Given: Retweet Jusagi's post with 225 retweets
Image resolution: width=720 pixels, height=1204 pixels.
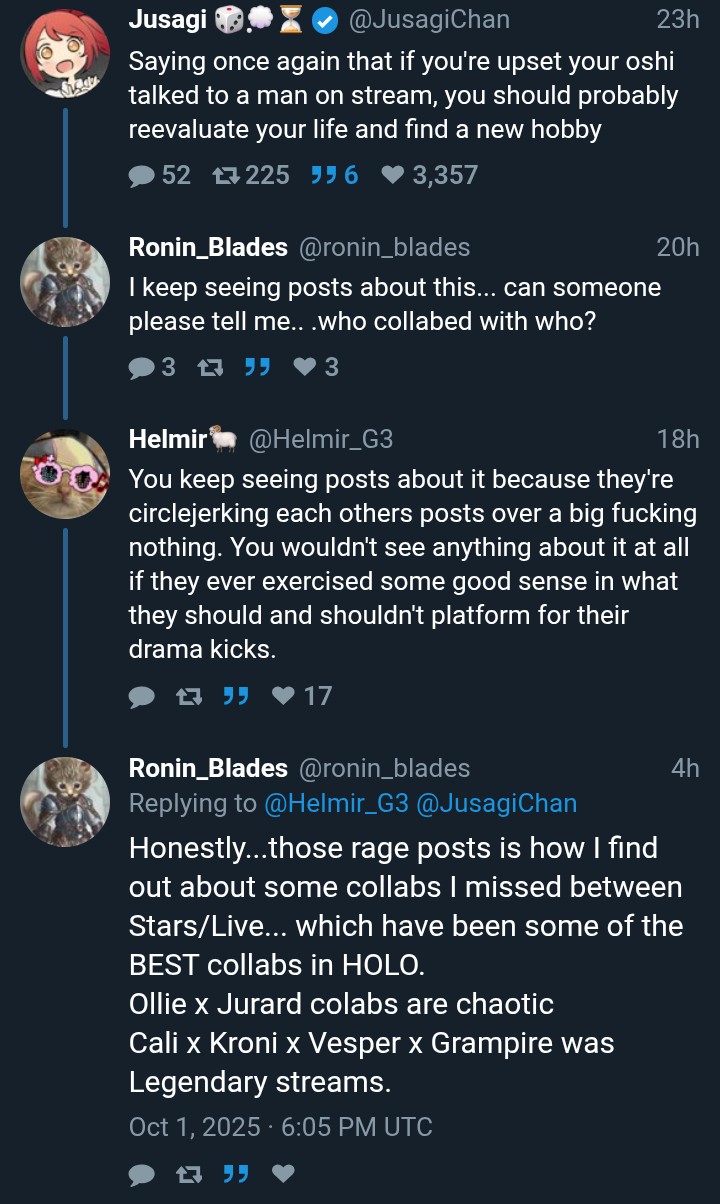Looking at the screenshot, I should click(x=225, y=176).
